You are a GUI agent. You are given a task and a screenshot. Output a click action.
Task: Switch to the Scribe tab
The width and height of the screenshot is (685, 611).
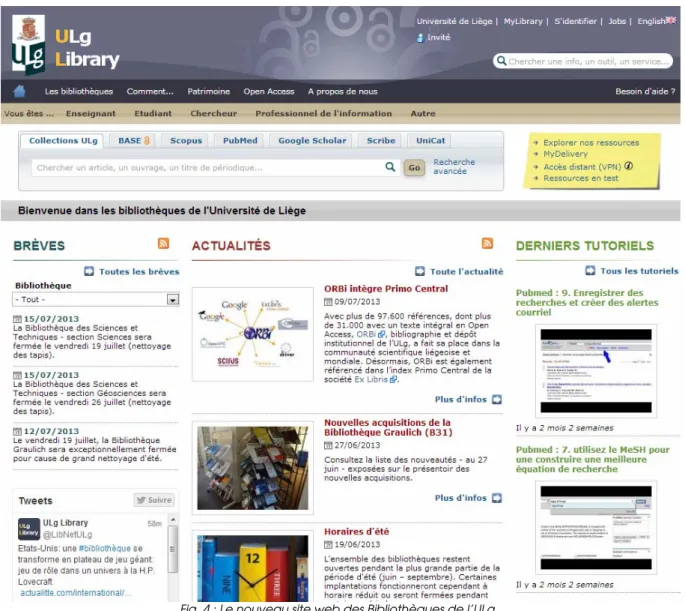381,141
